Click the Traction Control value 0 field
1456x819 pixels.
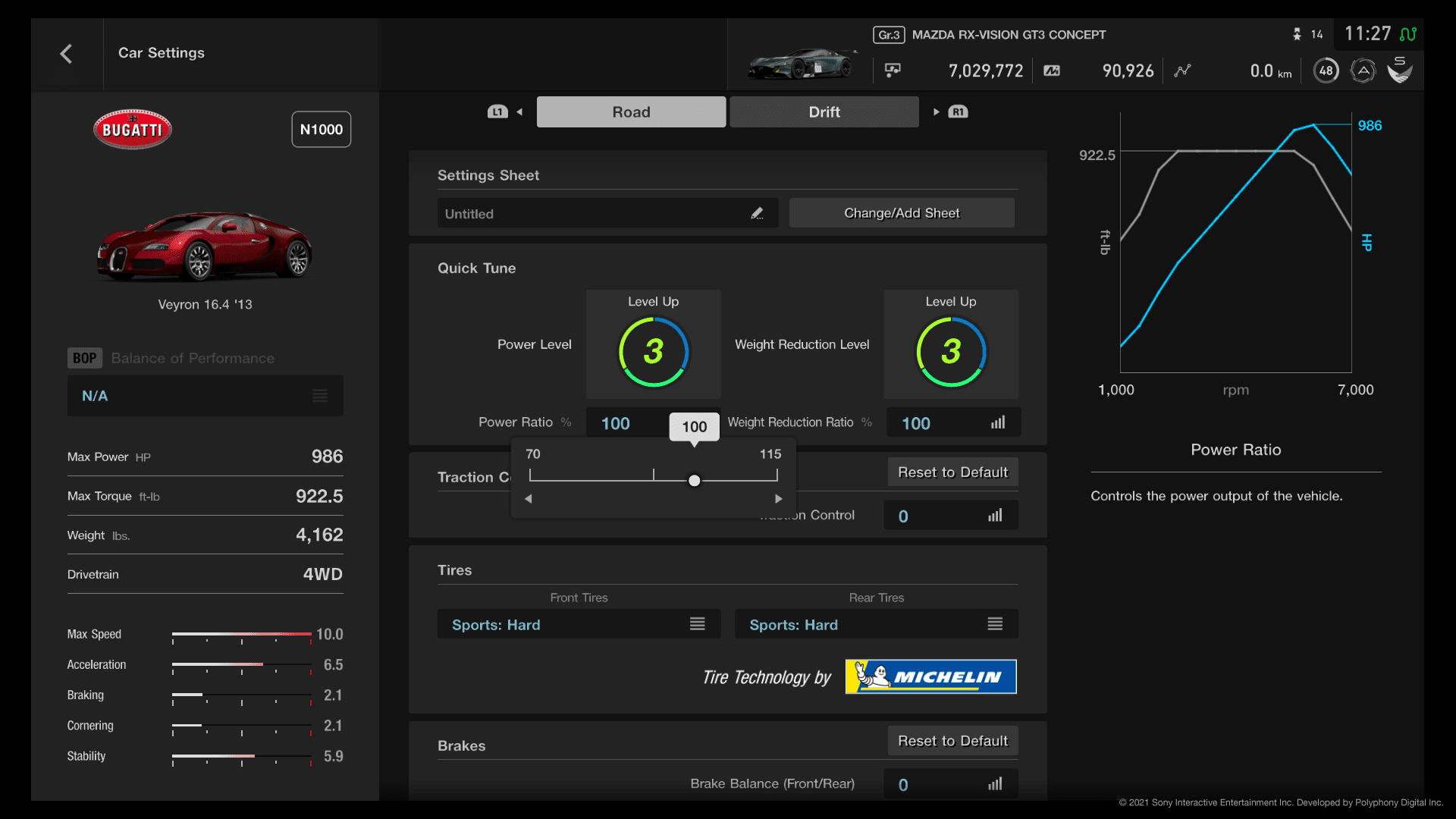tap(951, 516)
